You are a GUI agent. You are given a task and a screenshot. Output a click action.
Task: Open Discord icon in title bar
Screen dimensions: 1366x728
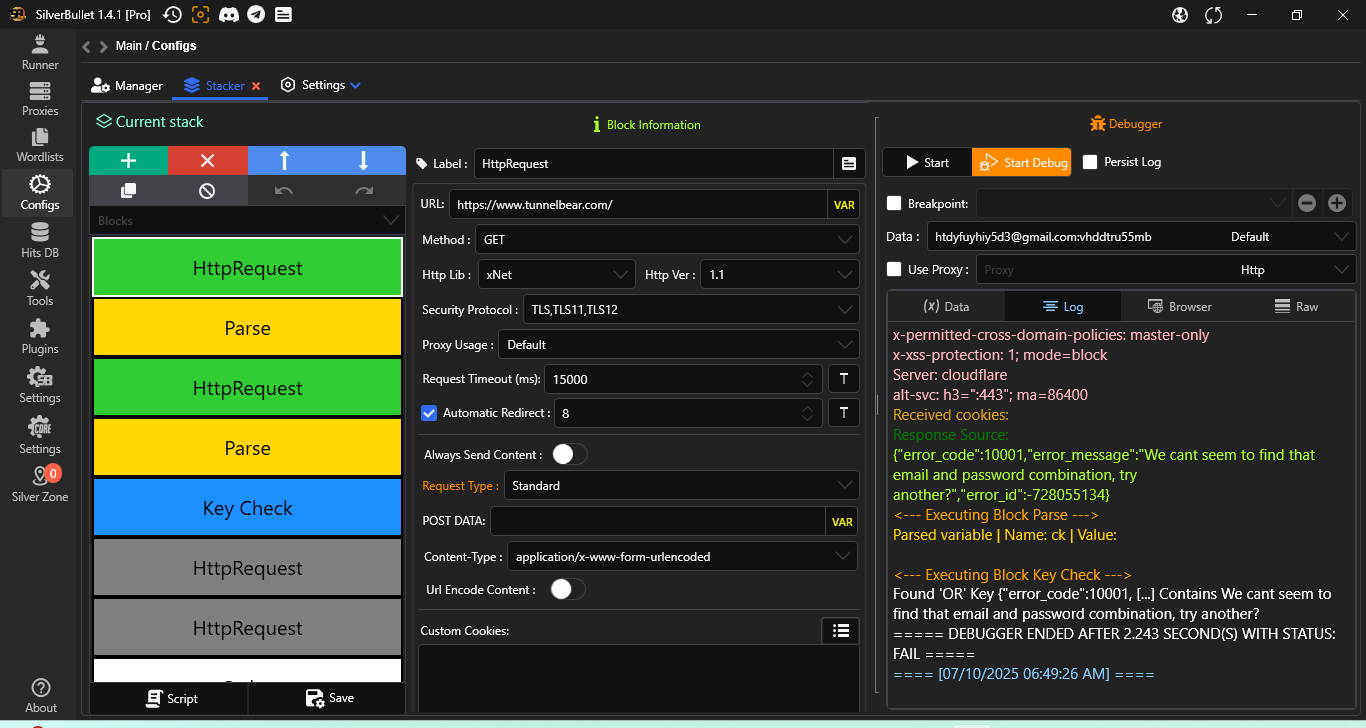(x=229, y=14)
